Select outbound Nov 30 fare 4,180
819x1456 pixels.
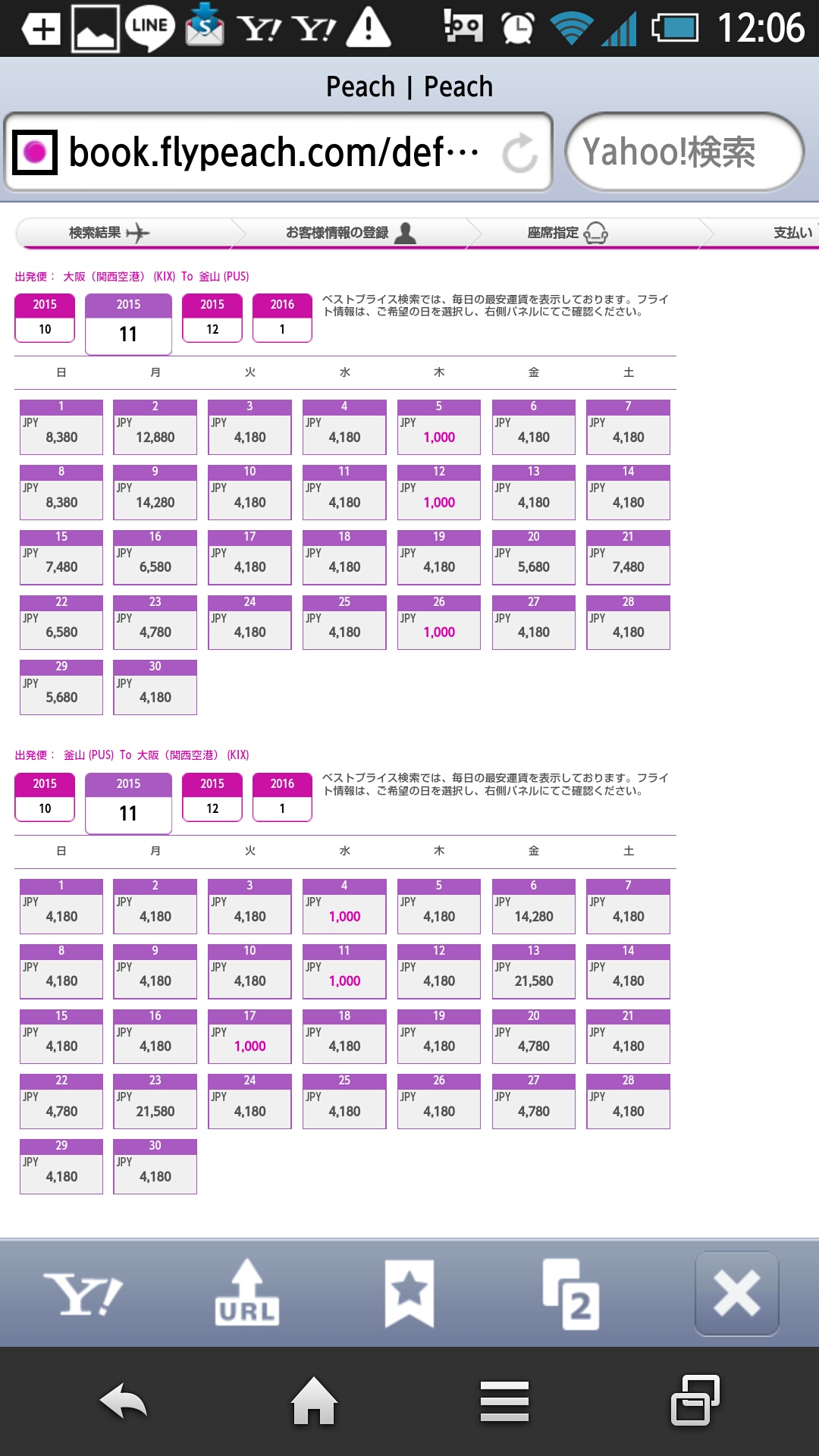(155, 687)
